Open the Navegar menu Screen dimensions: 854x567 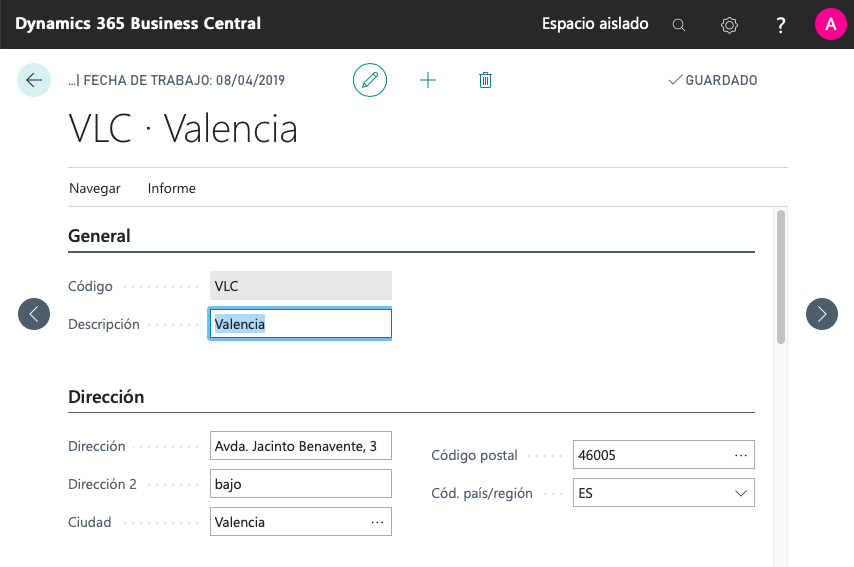[x=95, y=188]
